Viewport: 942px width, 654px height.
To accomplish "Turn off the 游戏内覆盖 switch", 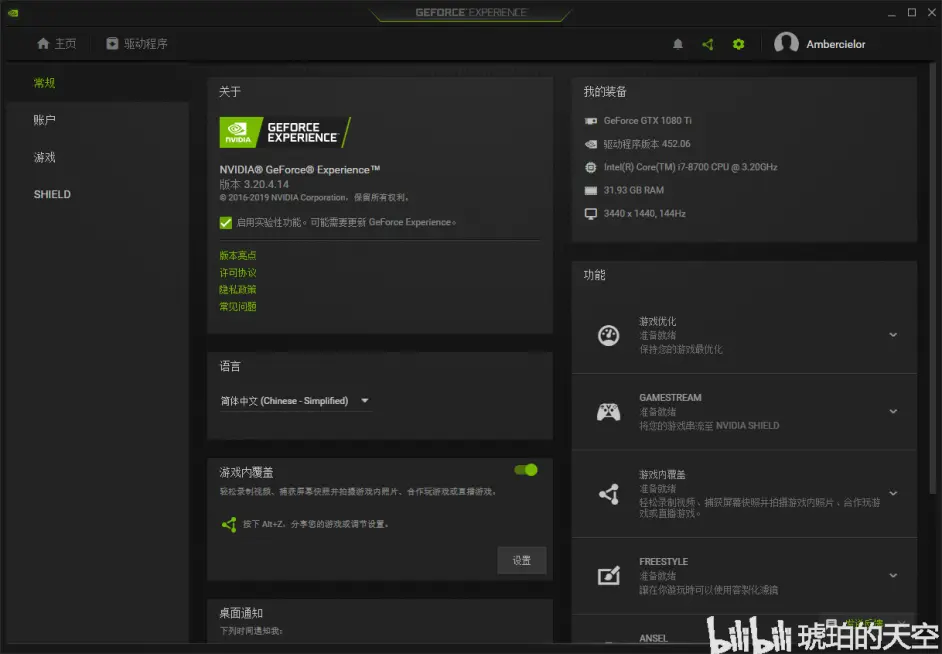I will click(x=526, y=470).
